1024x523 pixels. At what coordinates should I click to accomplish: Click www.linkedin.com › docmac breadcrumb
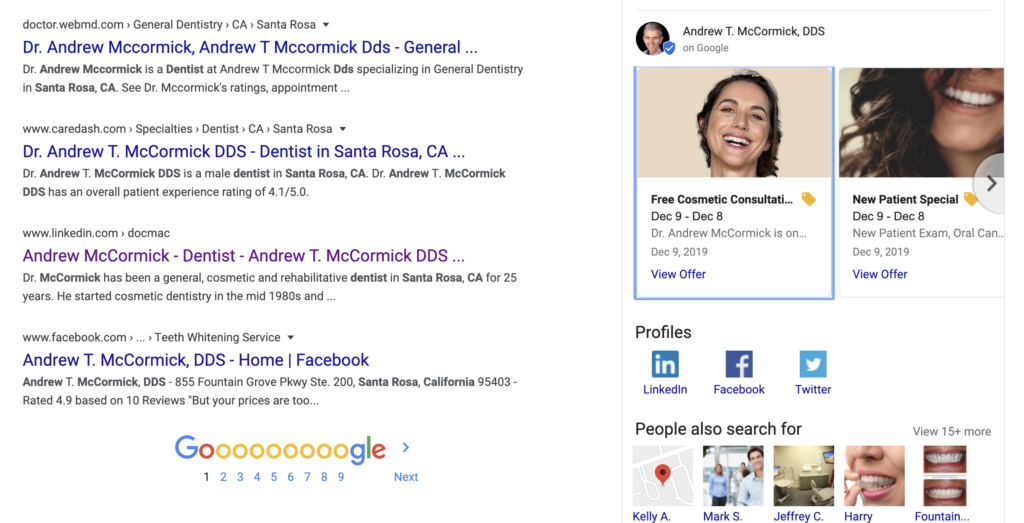pyautogui.click(x=96, y=233)
